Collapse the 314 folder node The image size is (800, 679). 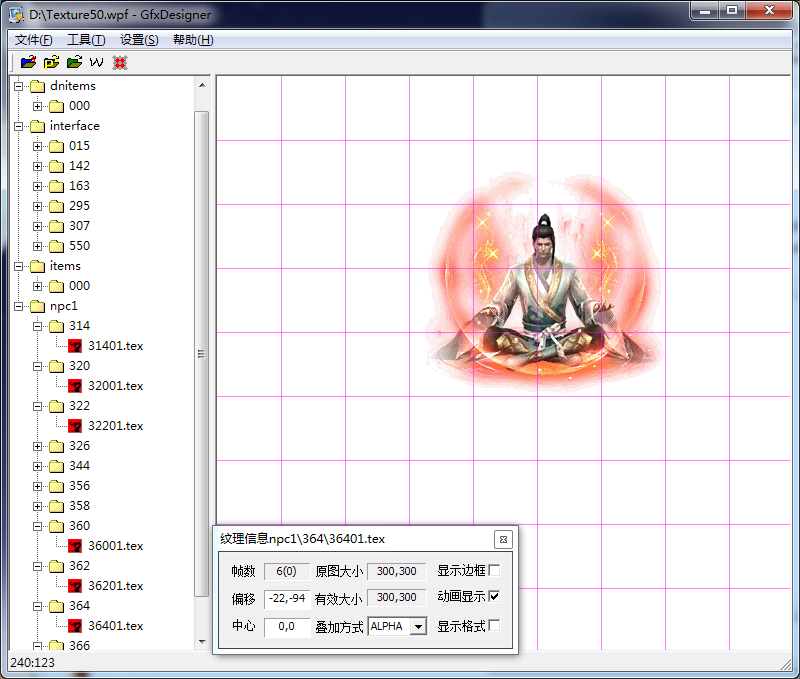coord(37,326)
